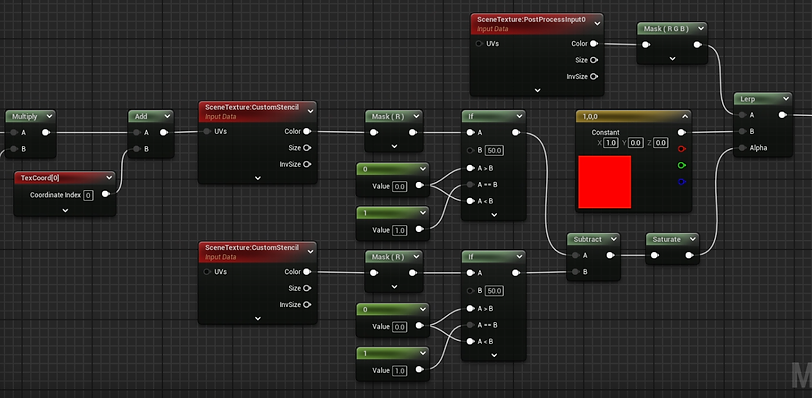Click the Multiply node output pin
Screen dimensions: 812x398
click(x=46, y=132)
